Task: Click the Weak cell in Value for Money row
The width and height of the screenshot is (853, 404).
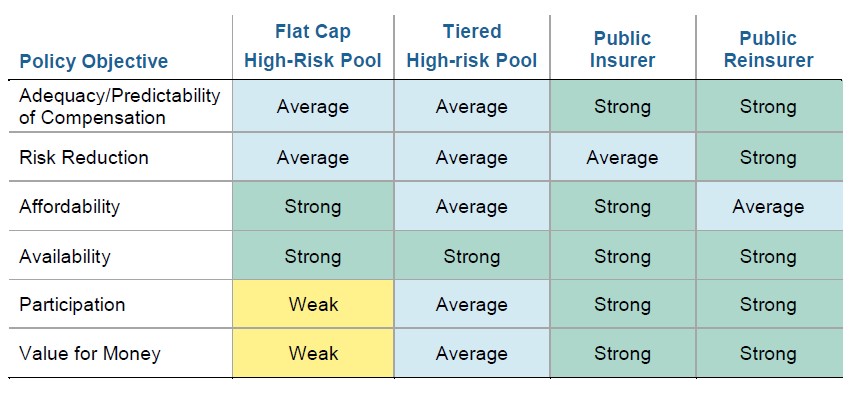Action: (x=313, y=353)
